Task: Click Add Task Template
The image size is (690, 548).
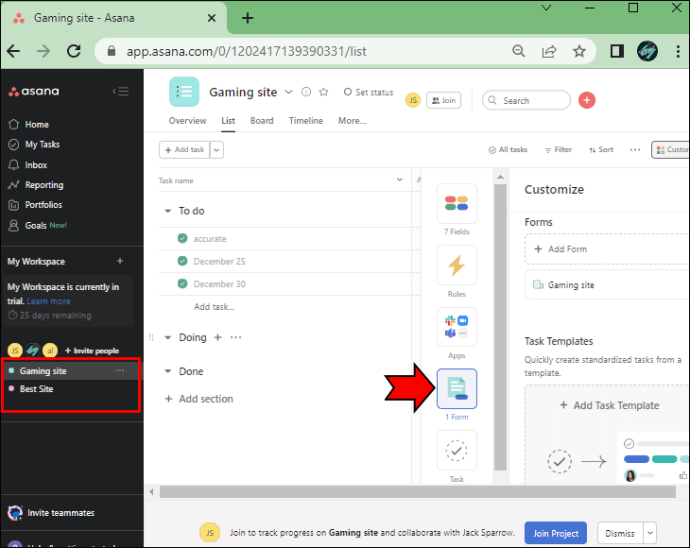Action: point(610,405)
